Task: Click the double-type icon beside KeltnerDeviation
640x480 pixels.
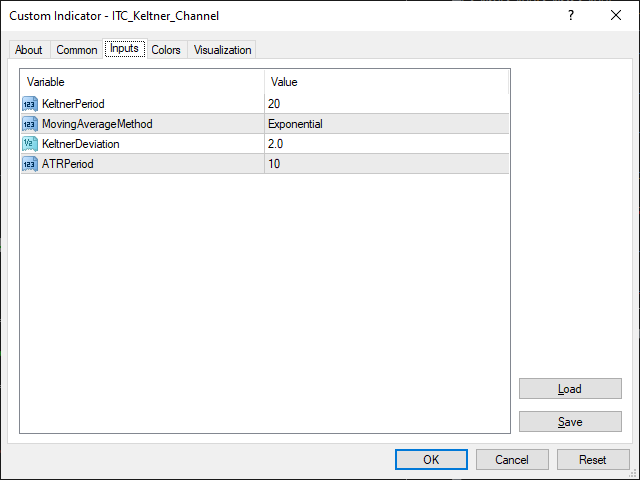Action: tap(30, 144)
